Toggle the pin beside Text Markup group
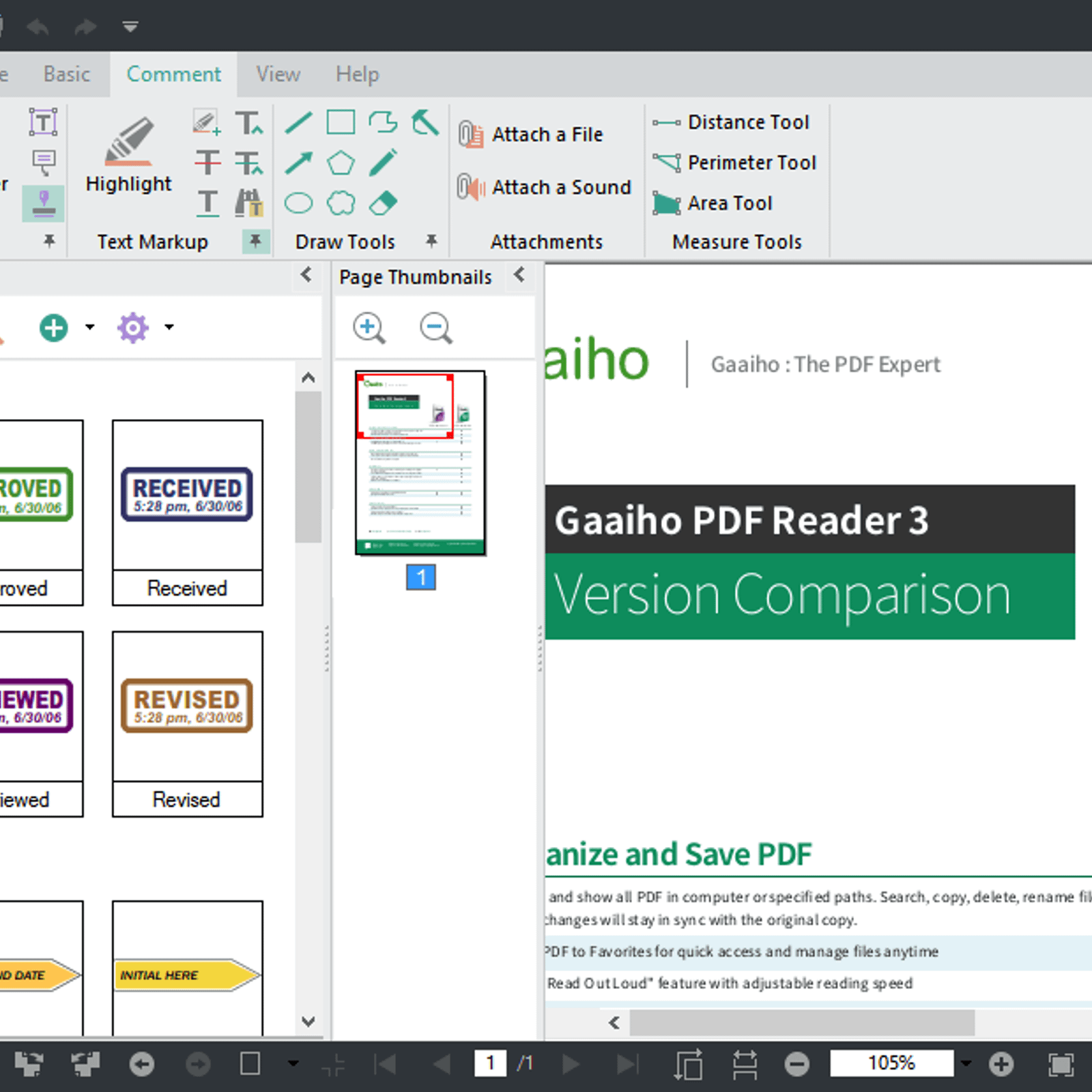The image size is (1092, 1092). (255, 241)
